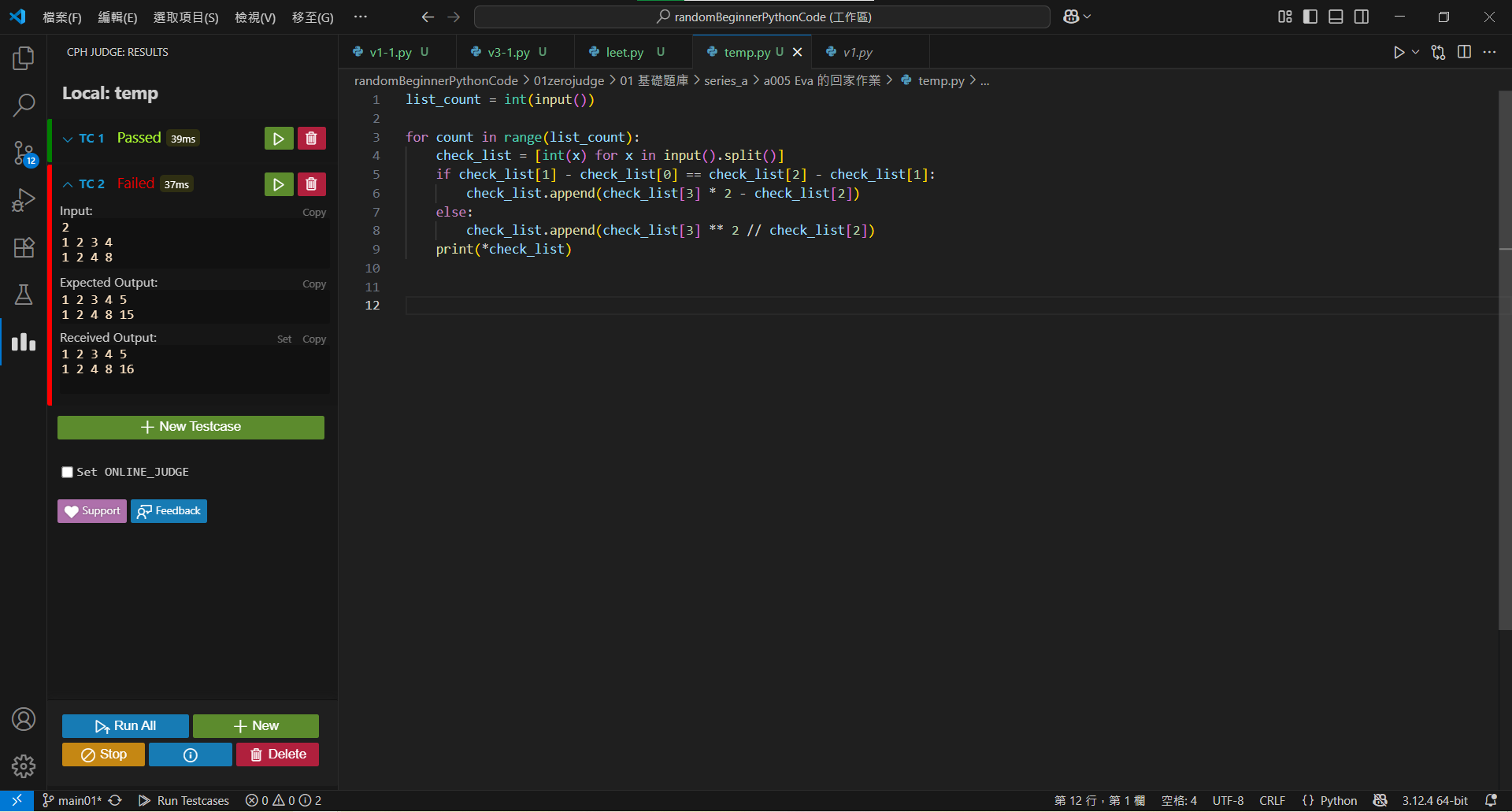This screenshot has width=1512, height=812.
Task: Collapse the TC 2 test case
Action: (68, 184)
